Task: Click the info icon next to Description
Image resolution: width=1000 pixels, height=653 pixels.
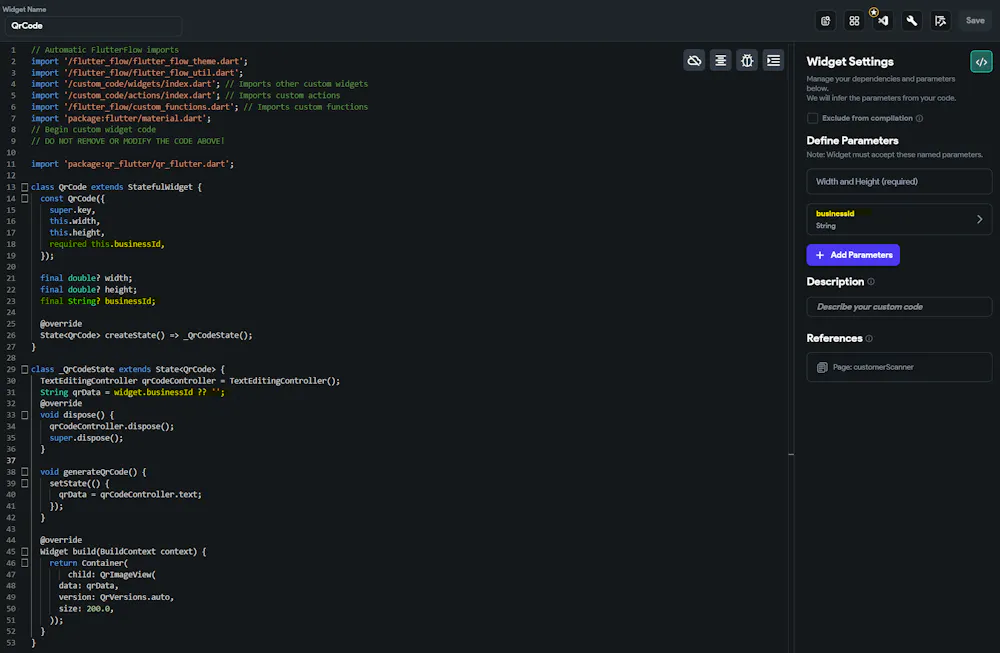Action: [871, 282]
